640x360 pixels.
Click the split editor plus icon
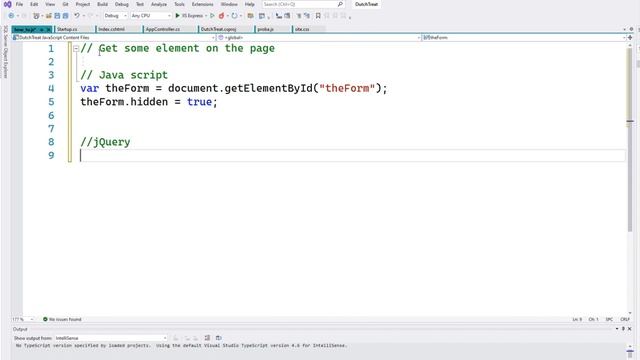coord(630,37)
